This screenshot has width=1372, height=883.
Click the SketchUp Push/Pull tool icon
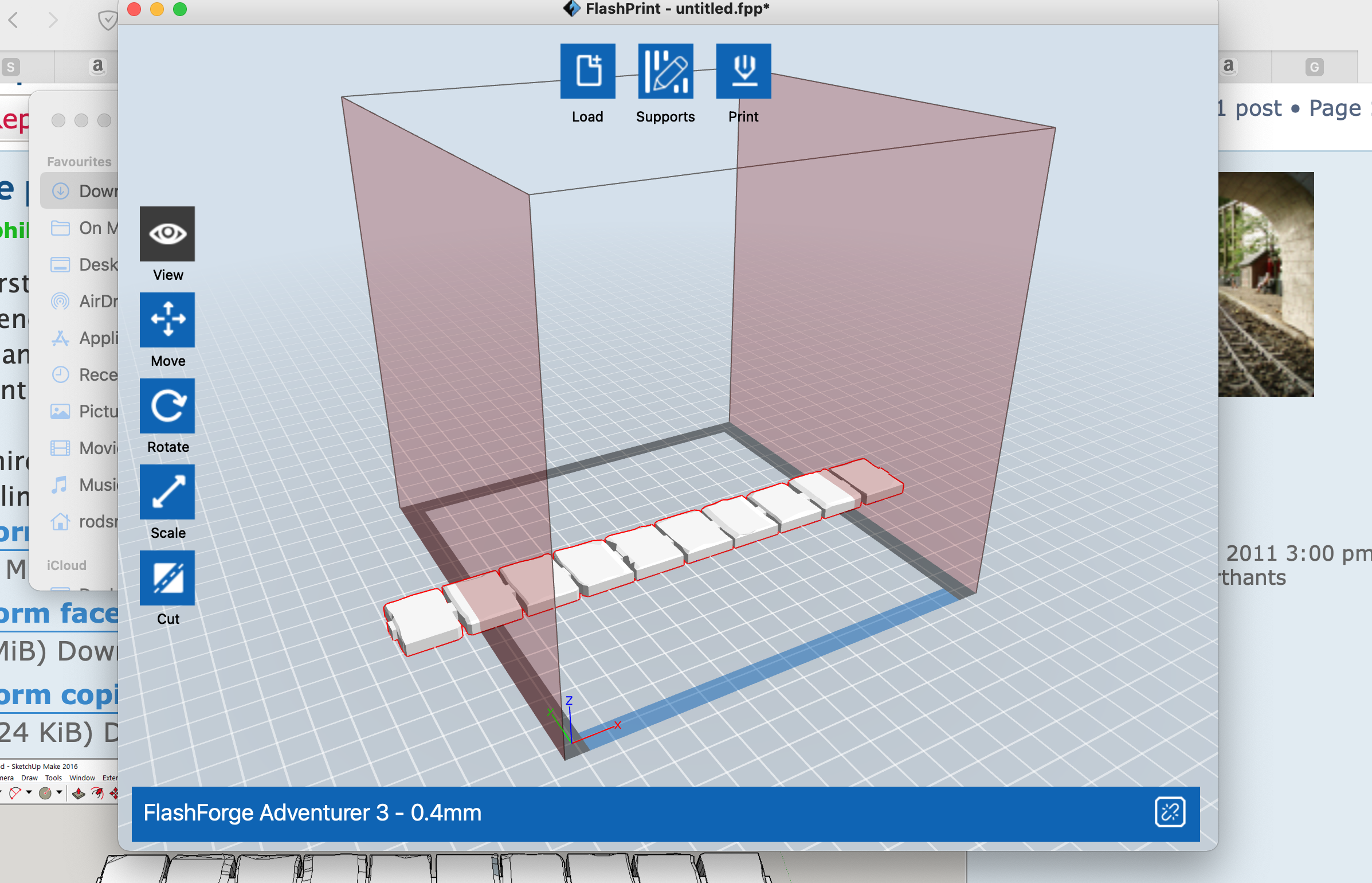pos(79,793)
